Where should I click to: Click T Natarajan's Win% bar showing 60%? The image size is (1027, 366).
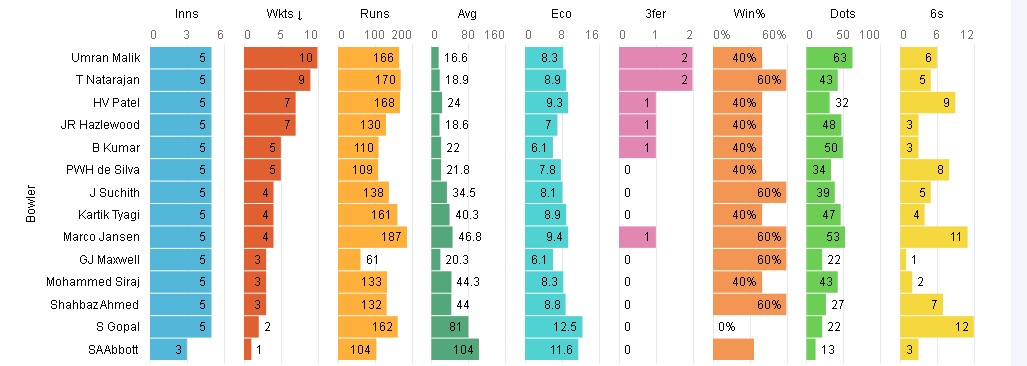coord(749,80)
